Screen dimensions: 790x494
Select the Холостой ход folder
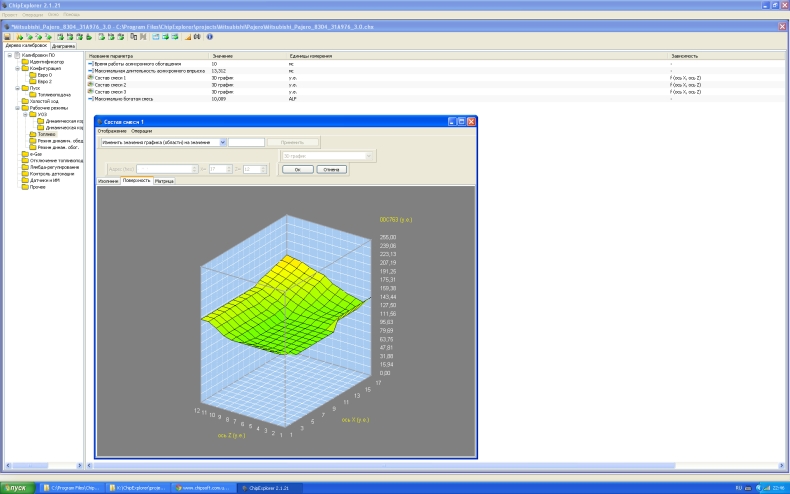[x=44, y=101]
